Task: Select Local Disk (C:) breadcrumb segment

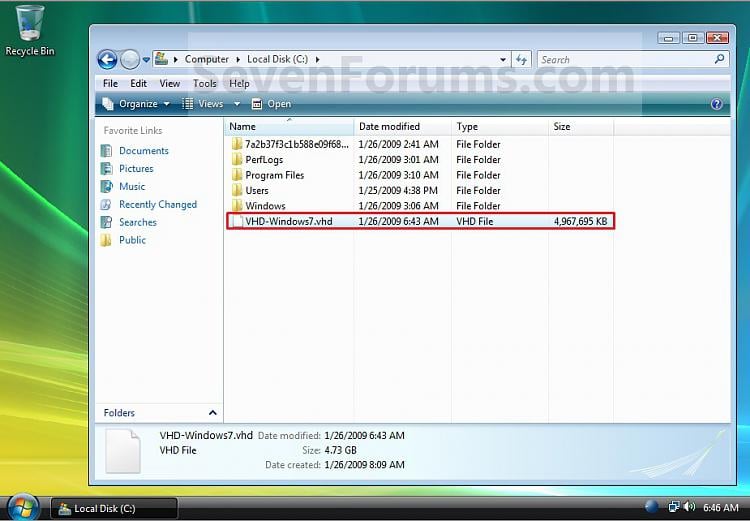Action: click(277, 59)
